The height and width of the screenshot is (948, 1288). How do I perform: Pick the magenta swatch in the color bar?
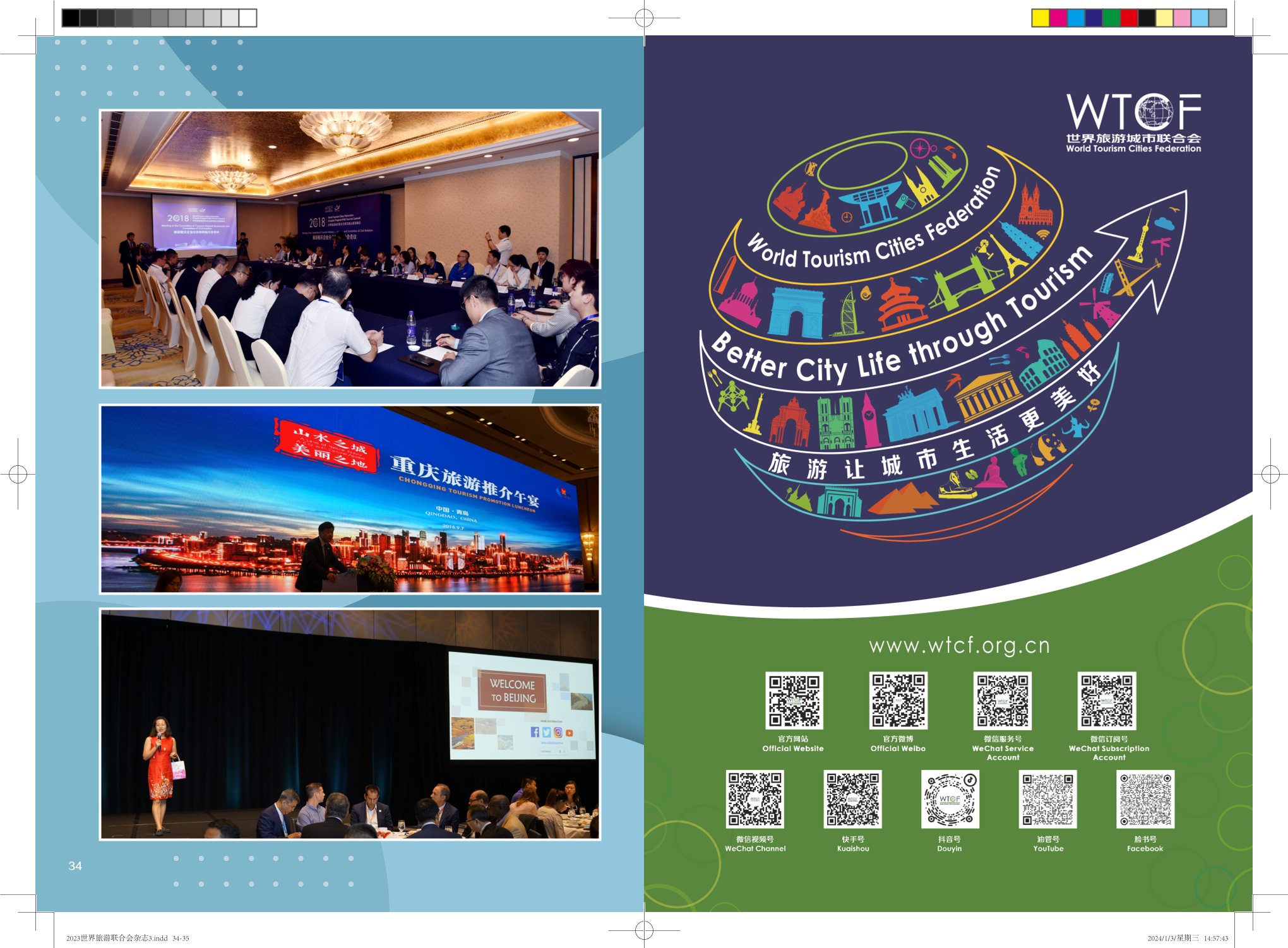(1058, 18)
